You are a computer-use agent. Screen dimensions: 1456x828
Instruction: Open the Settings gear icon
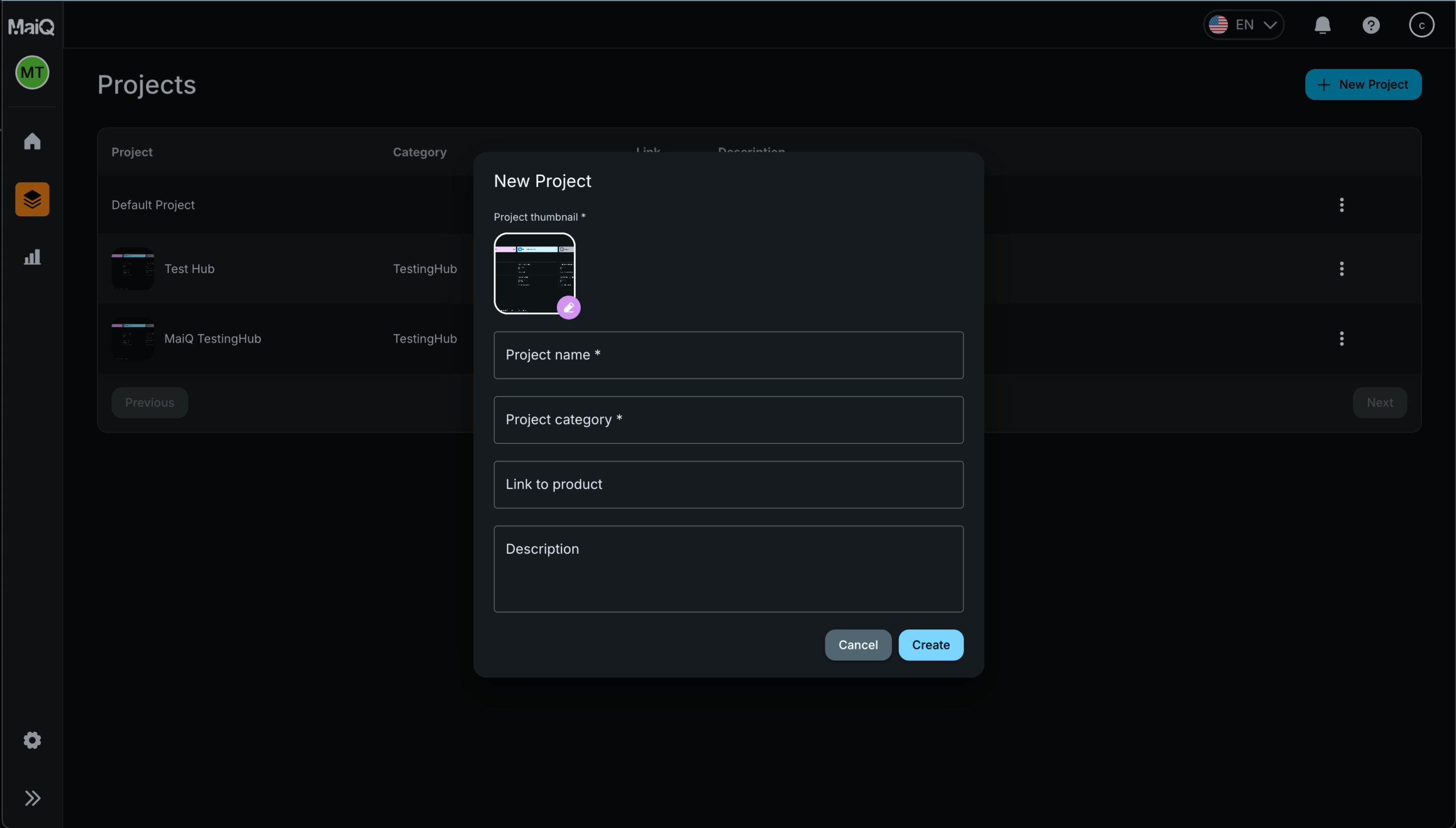pos(32,740)
